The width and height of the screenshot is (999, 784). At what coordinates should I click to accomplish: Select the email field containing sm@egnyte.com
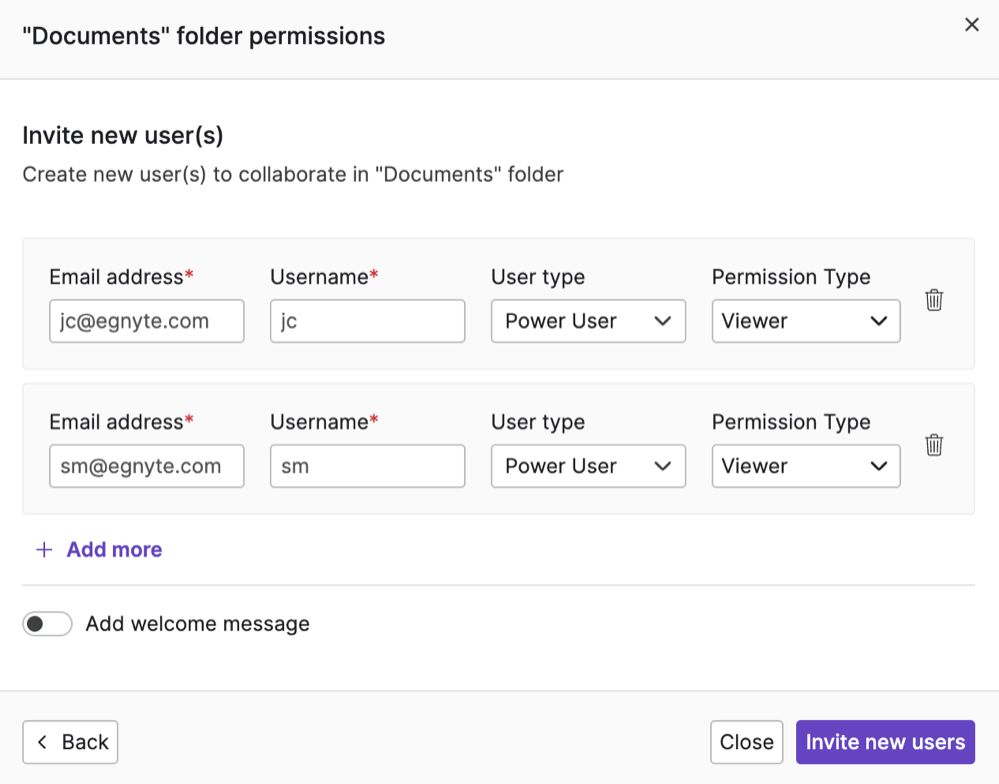146,466
